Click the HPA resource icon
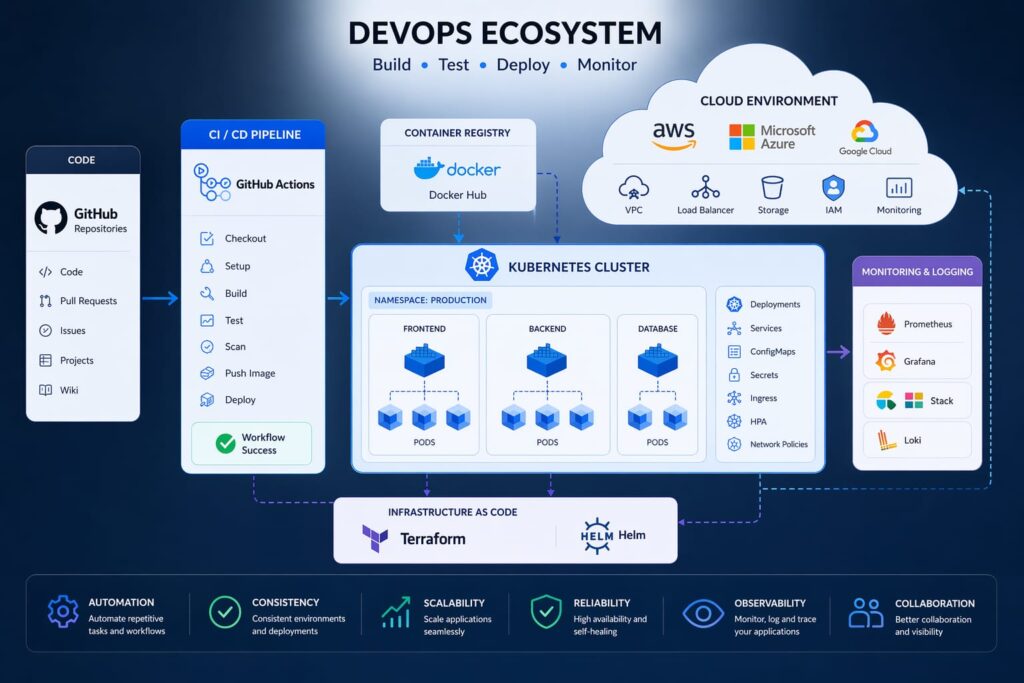Image resolution: width=1024 pixels, height=683 pixels. pos(734,421)
